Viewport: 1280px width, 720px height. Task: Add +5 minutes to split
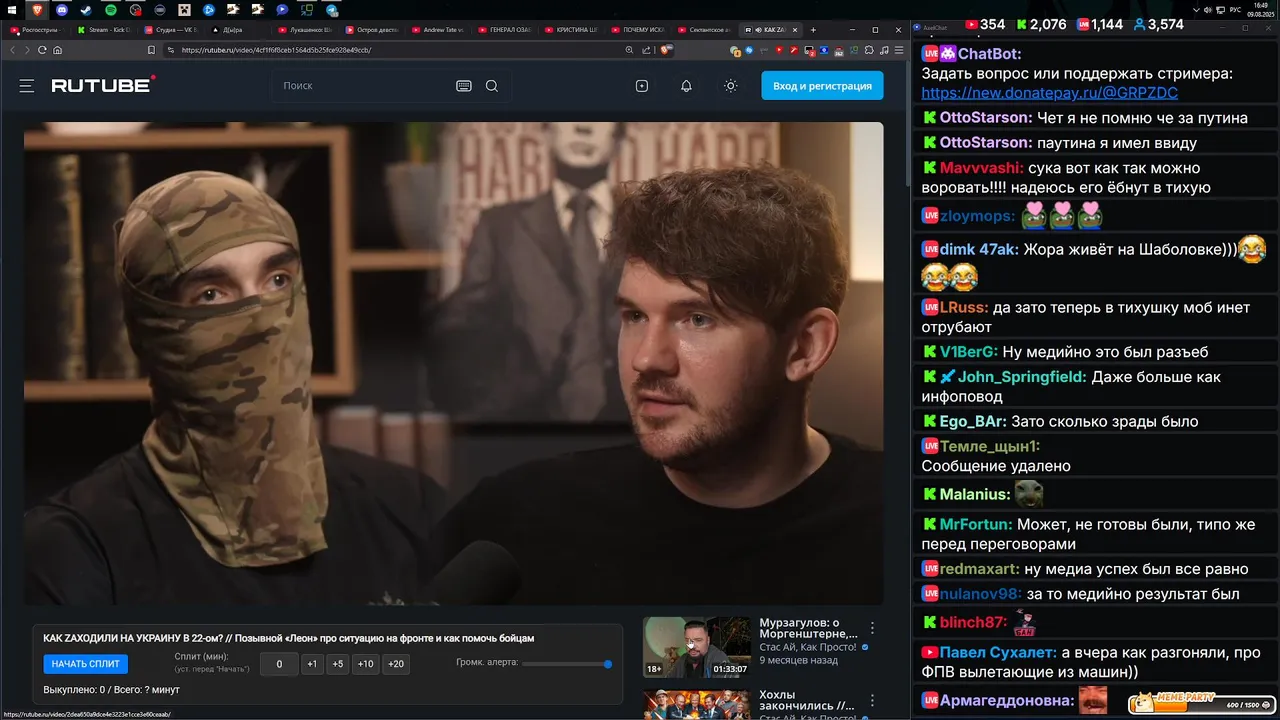click(x=338, y=664)
